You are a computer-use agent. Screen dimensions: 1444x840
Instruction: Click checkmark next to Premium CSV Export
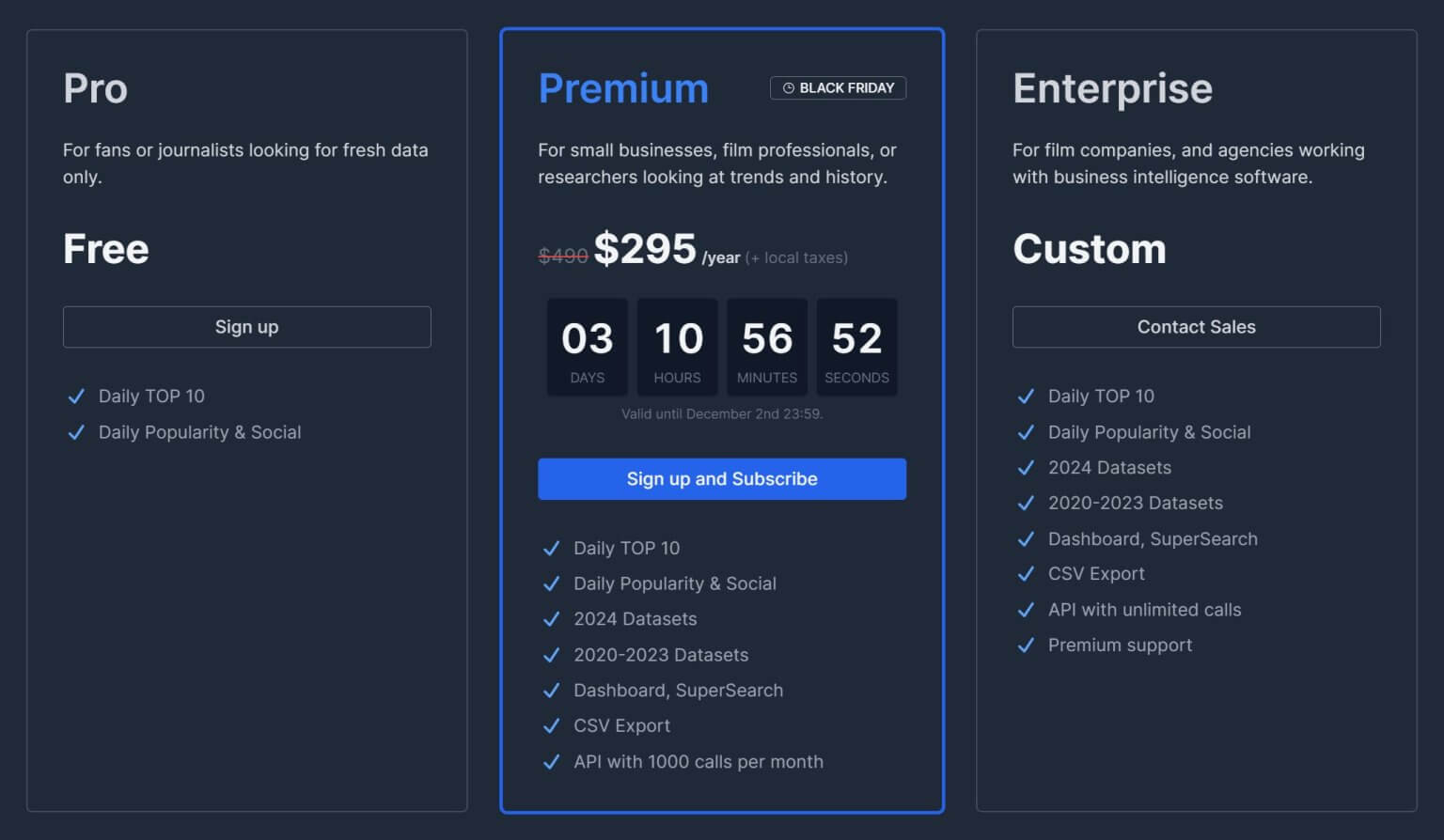[552, 726]
